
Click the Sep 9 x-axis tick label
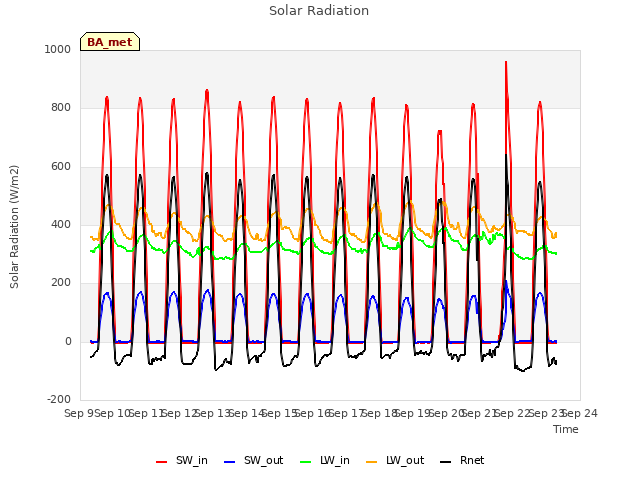[79, 413]
